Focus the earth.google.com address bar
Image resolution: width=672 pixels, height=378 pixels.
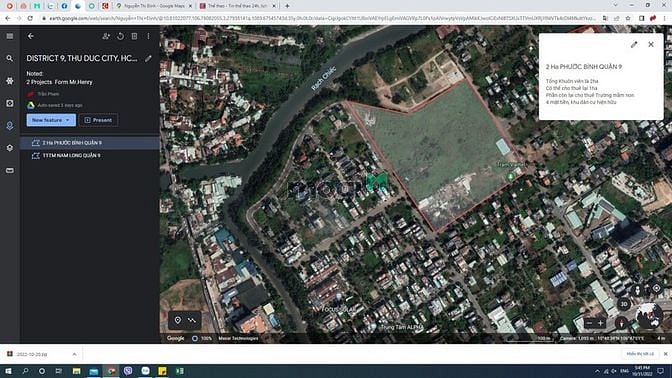click(321, 18)
